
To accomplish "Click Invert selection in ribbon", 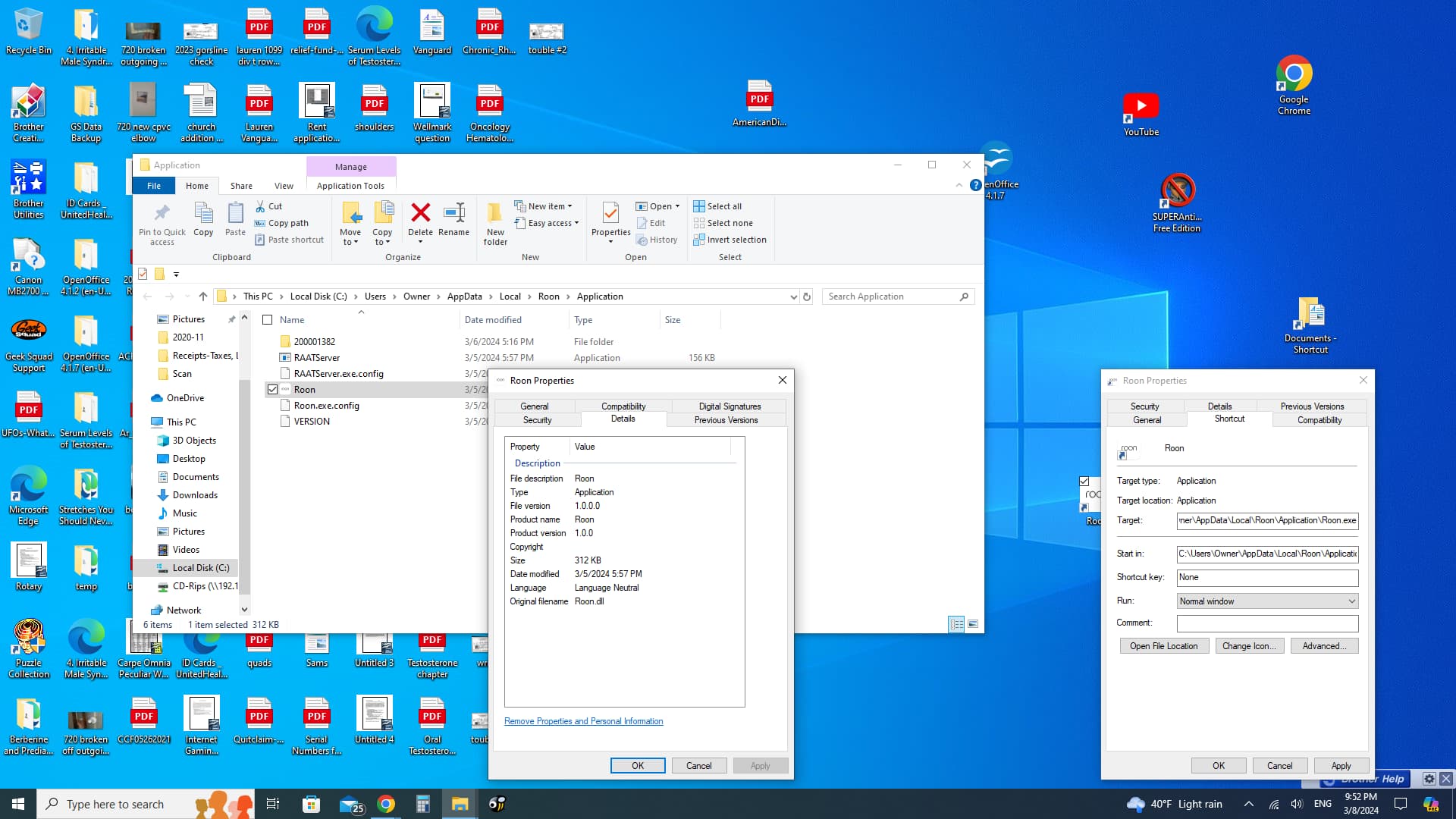I will pos(730,240).
